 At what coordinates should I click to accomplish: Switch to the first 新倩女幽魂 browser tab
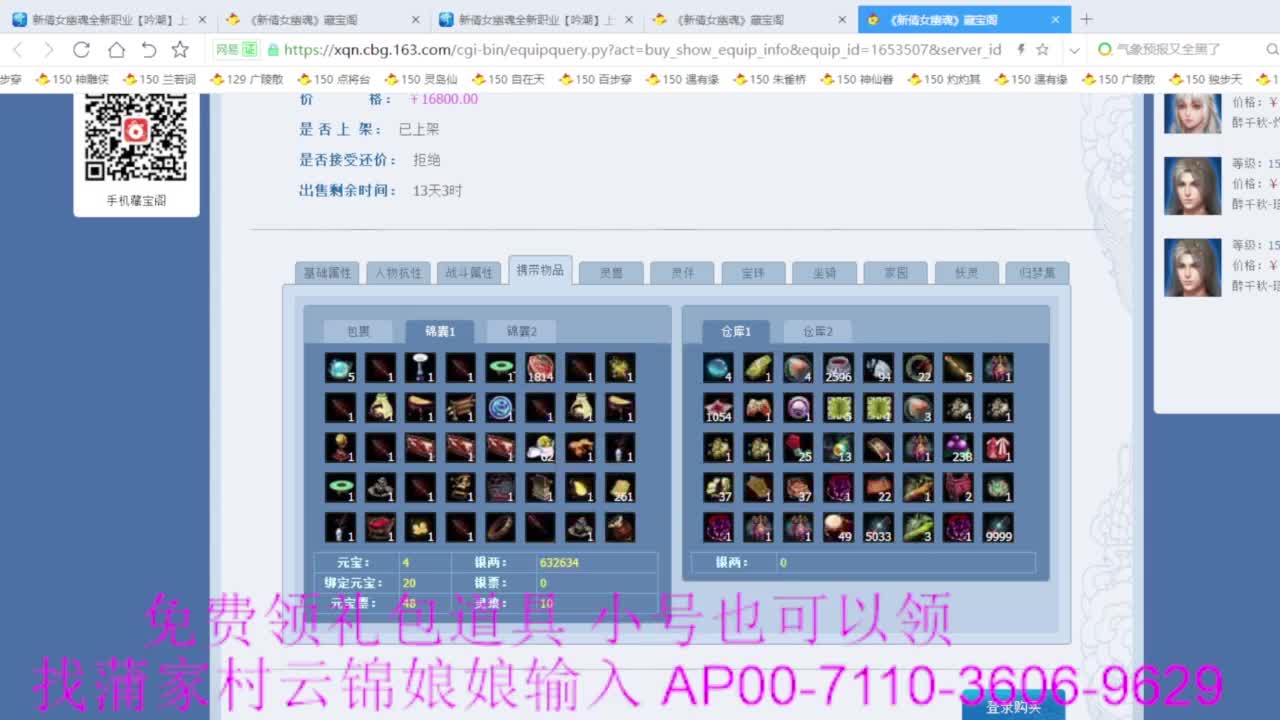click(100, 18)
